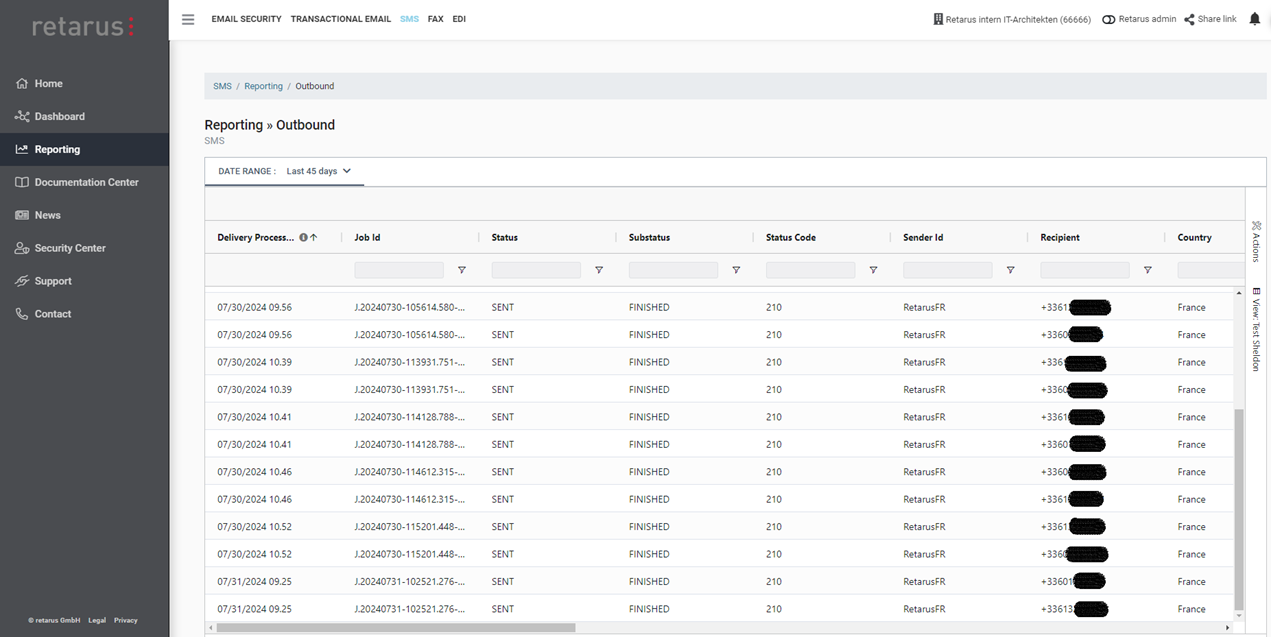The width and height of the screenshot is (1271, 637).
Task: Click the info icon beside Delivery Process
Action: click(303, 238)
